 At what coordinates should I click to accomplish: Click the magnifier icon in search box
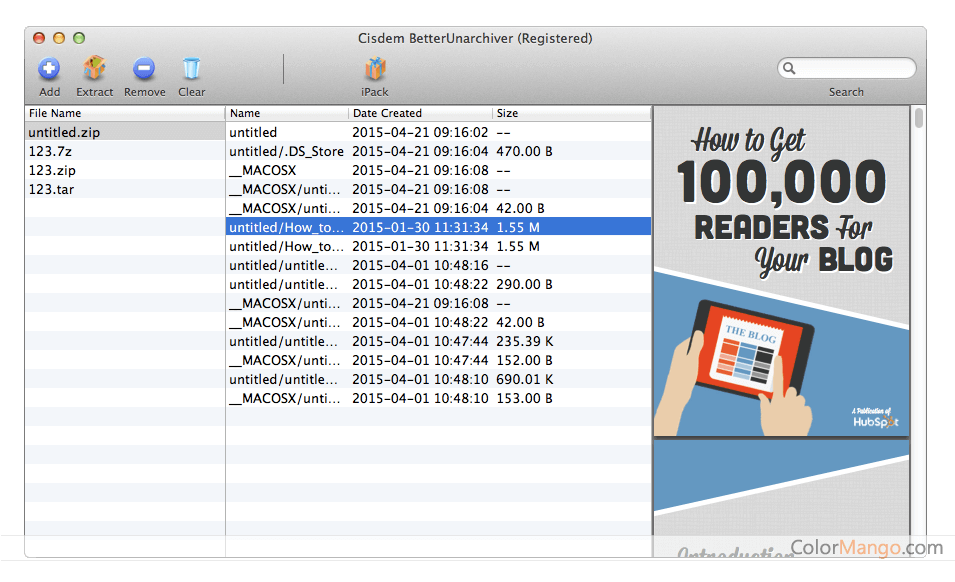(x=789, y=68)
